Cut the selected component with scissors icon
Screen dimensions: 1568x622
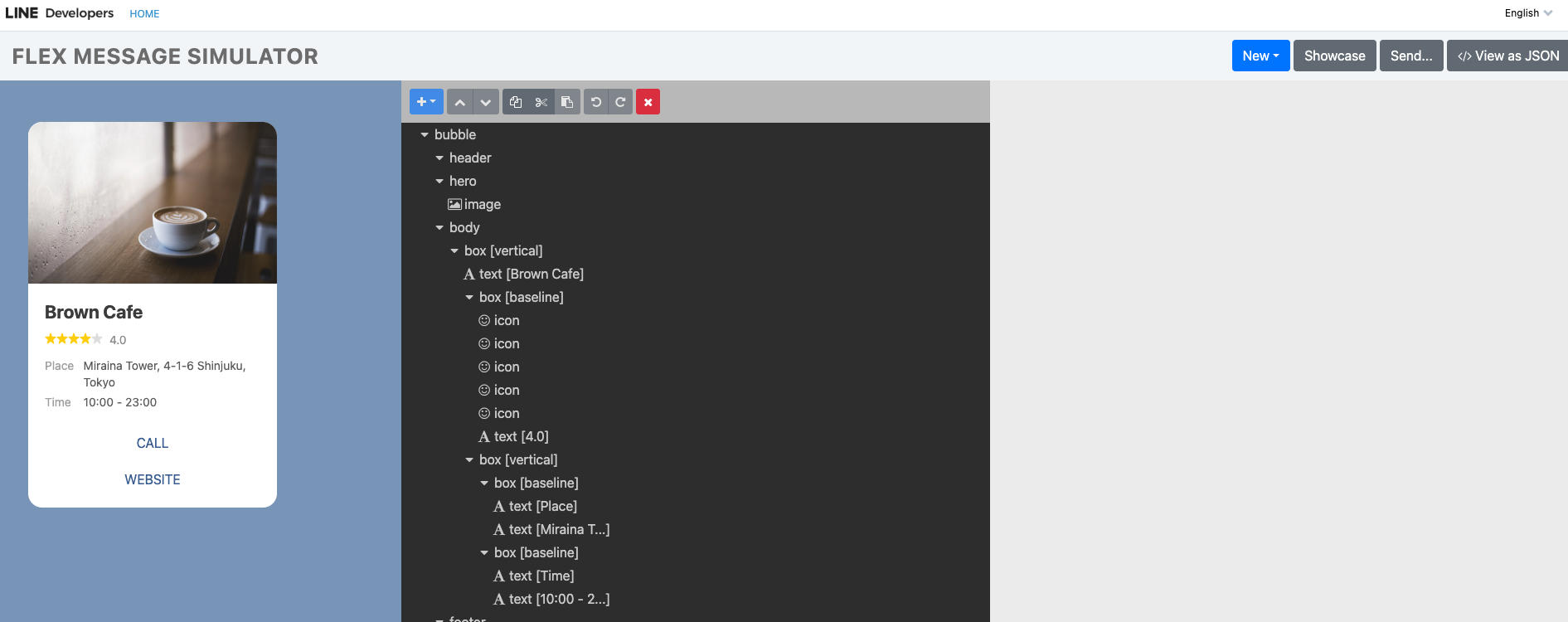tap(541, 102)
